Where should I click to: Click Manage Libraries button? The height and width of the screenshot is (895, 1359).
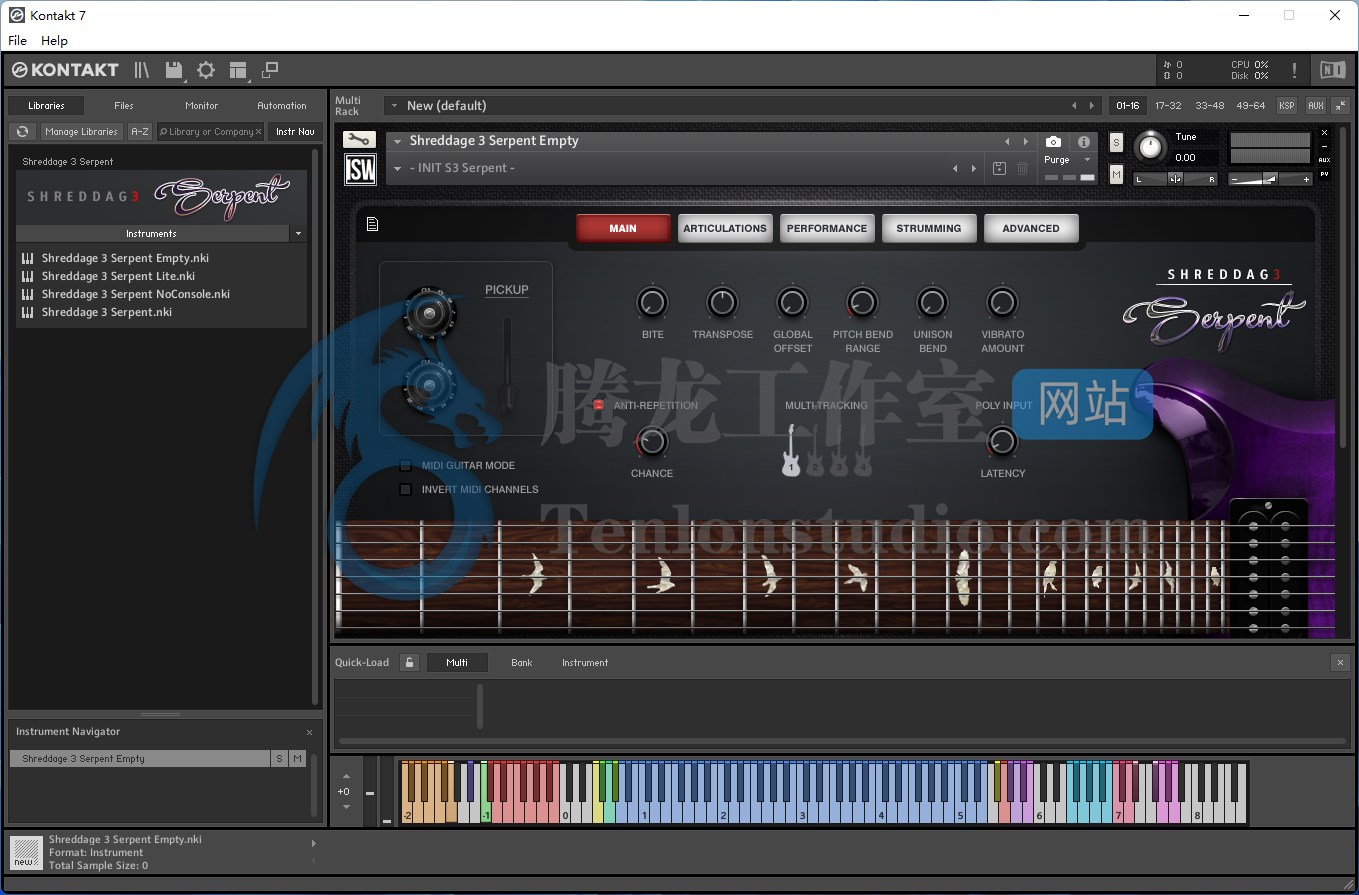81,131
